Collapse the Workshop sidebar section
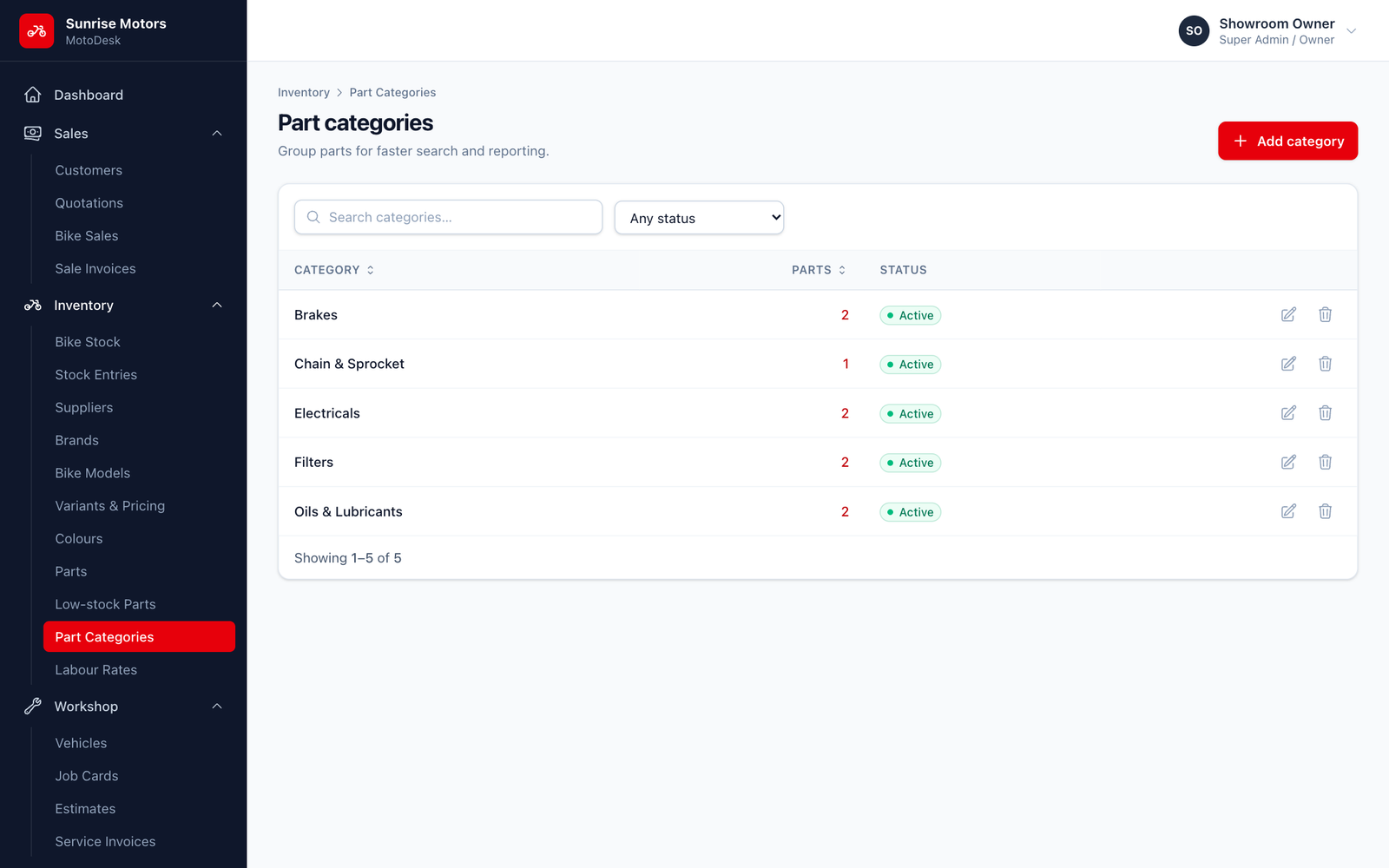 [217, 706]
